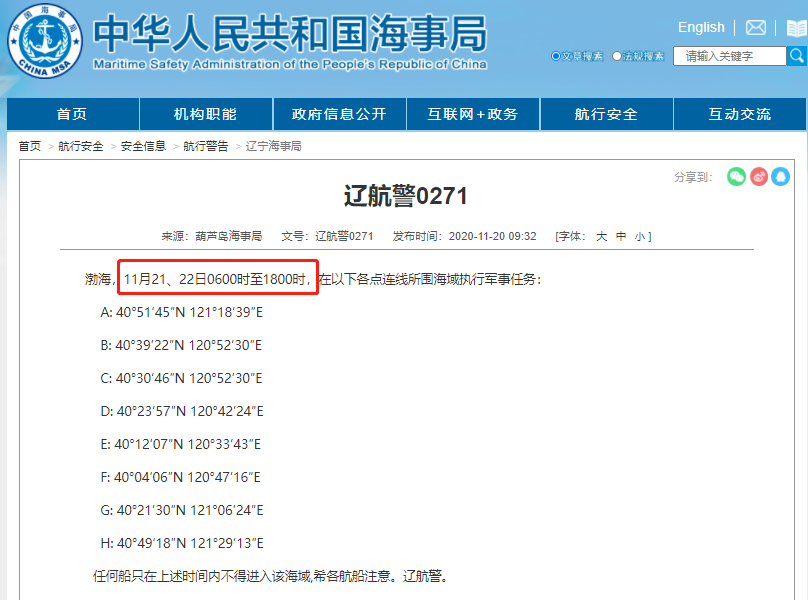This screenshot has width=808, height=600.
Task: Click source text 葫芦岛海事局
Action: (228, 236)
